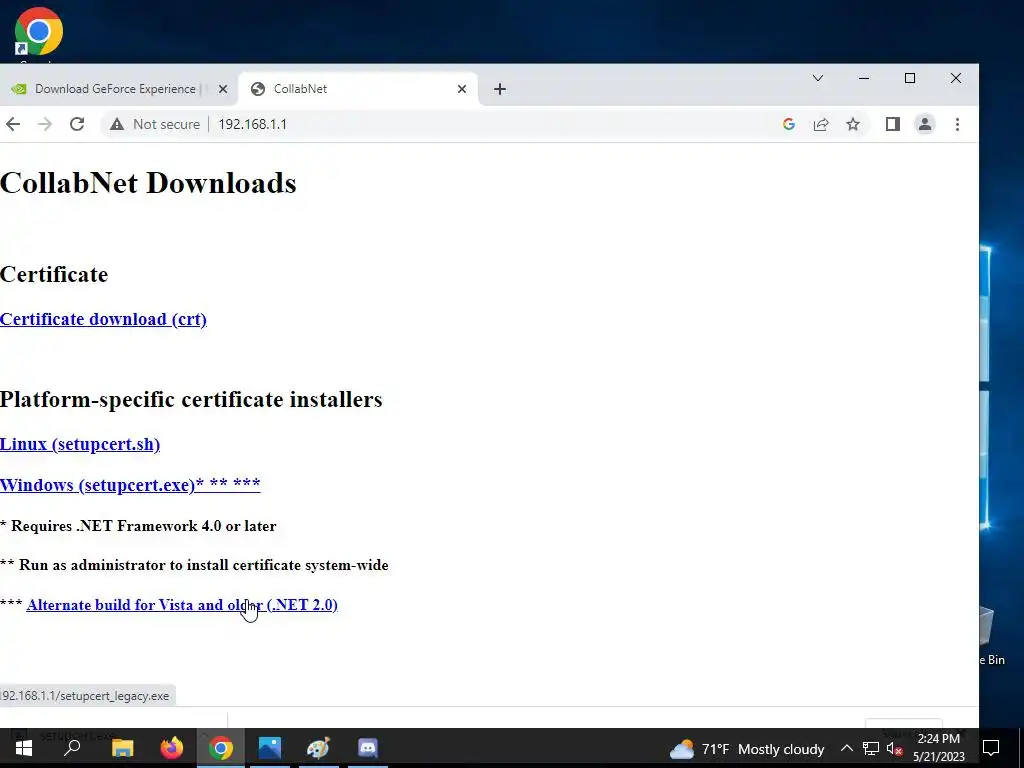Screen dimensions: 1024x768
Task: Open a new browser tab
Action: pos(500,89)
